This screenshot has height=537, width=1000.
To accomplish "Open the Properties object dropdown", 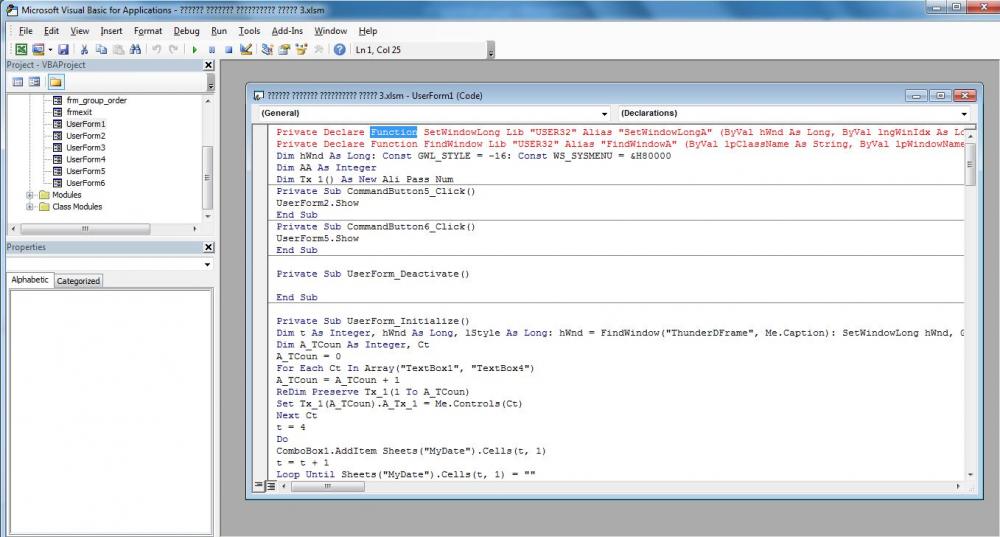I will click(207, 264).
